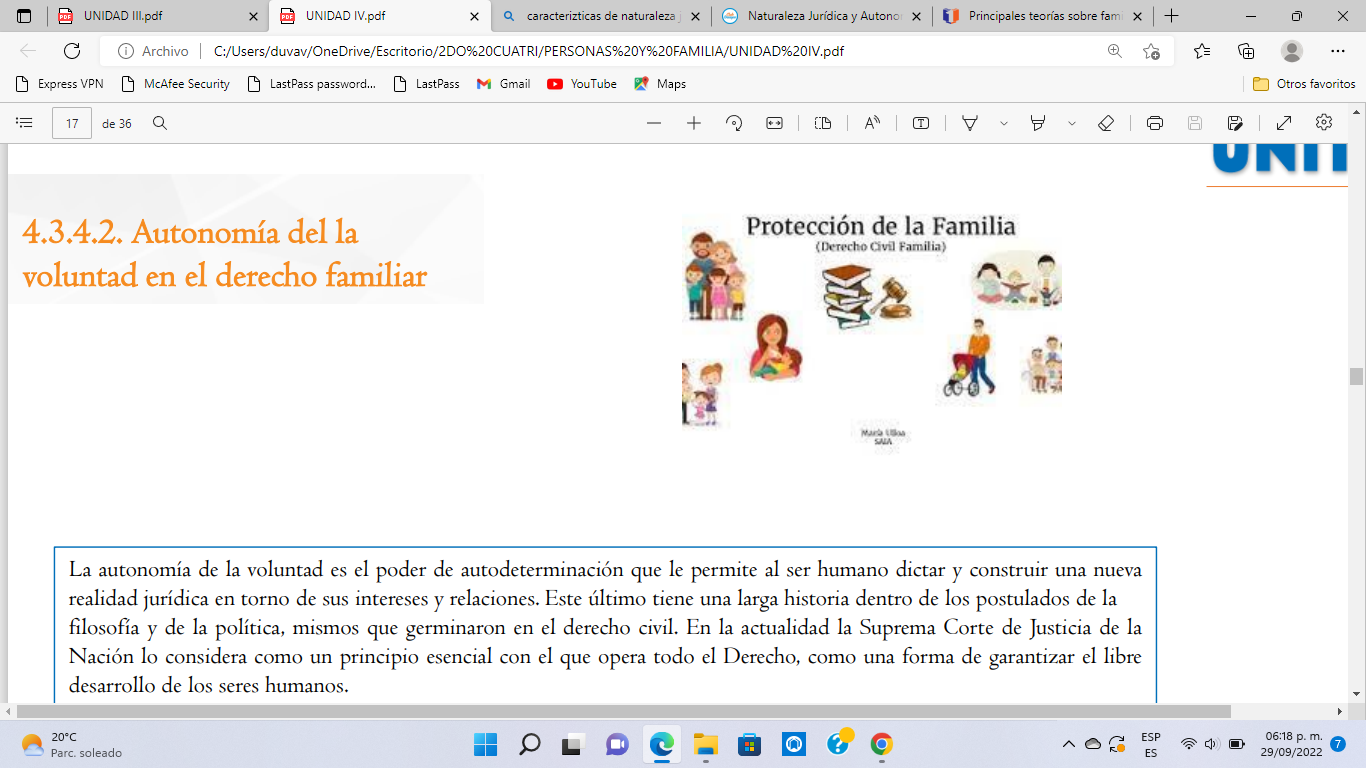Select the Erase tool
This screenshot has height=768, width=1366.
(1106, 122)
